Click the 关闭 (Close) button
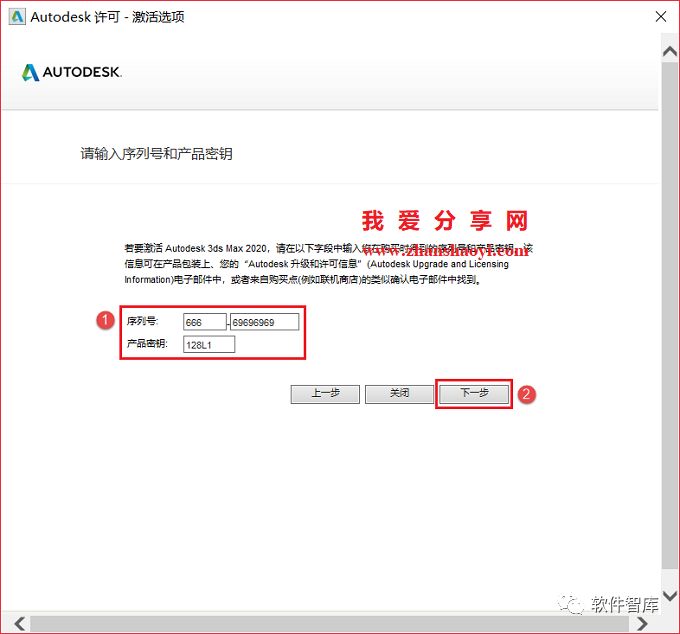The width and height of the screenshot is (680, 634). (399, 394)
